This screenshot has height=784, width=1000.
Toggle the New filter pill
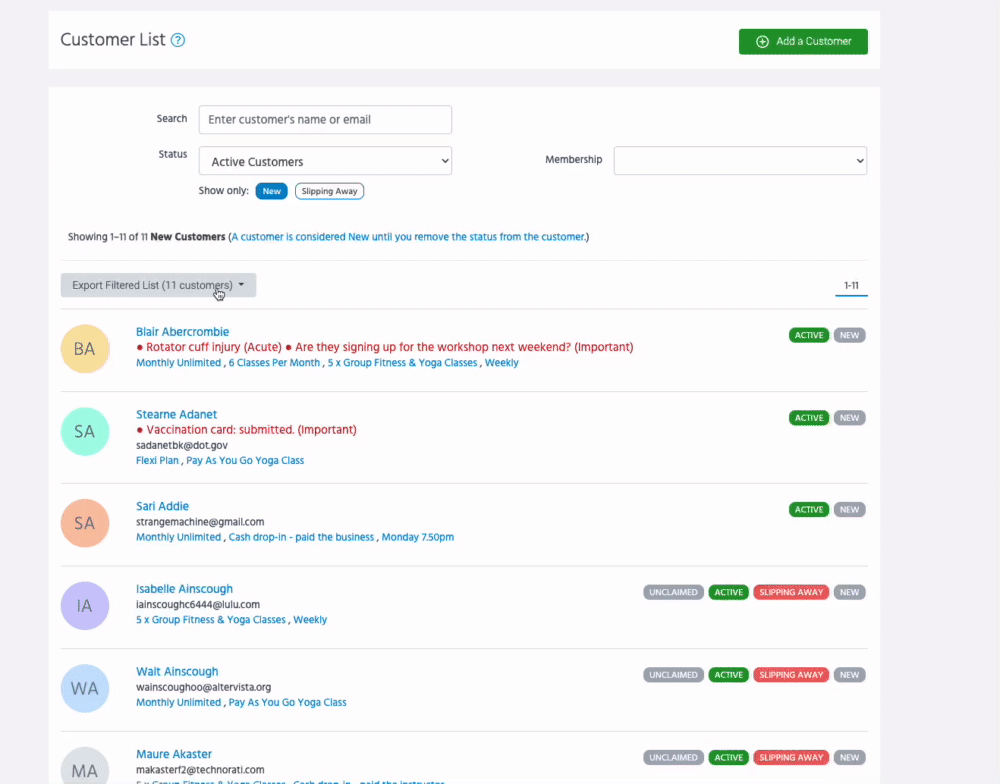click(271, 191)
